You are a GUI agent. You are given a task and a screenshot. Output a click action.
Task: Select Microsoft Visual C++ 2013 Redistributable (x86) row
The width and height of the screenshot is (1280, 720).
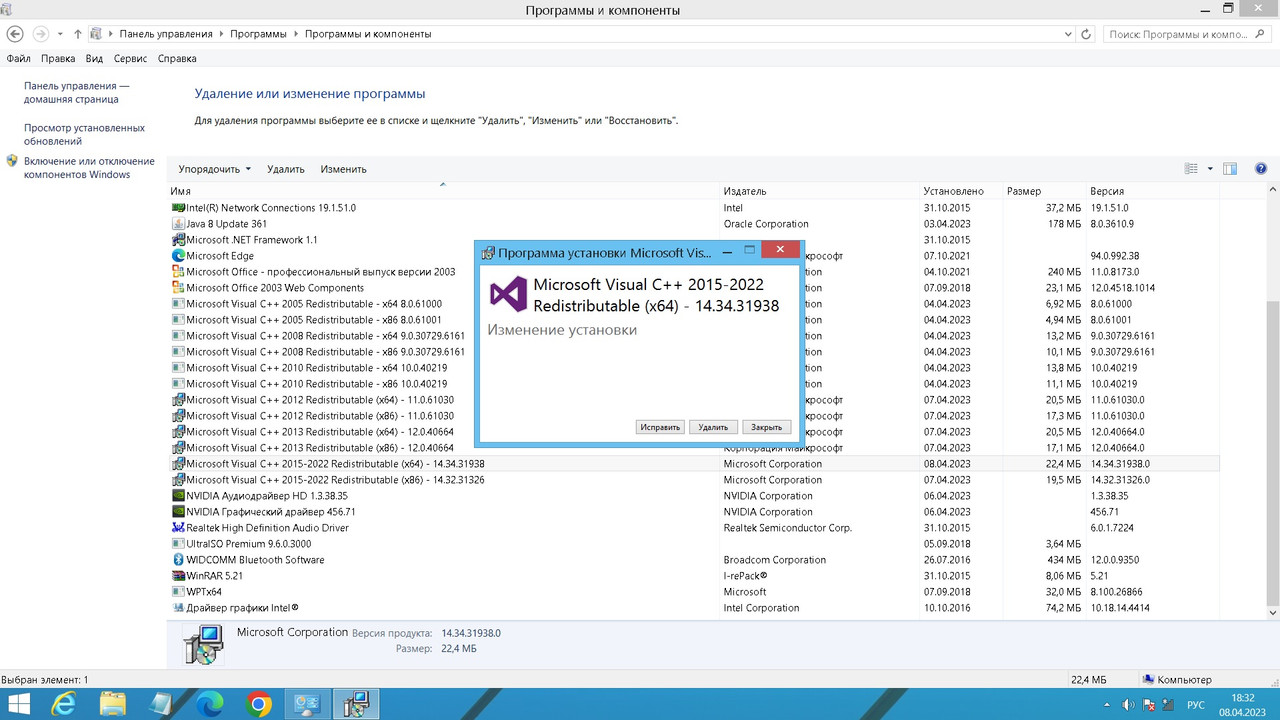coord(694,448)
